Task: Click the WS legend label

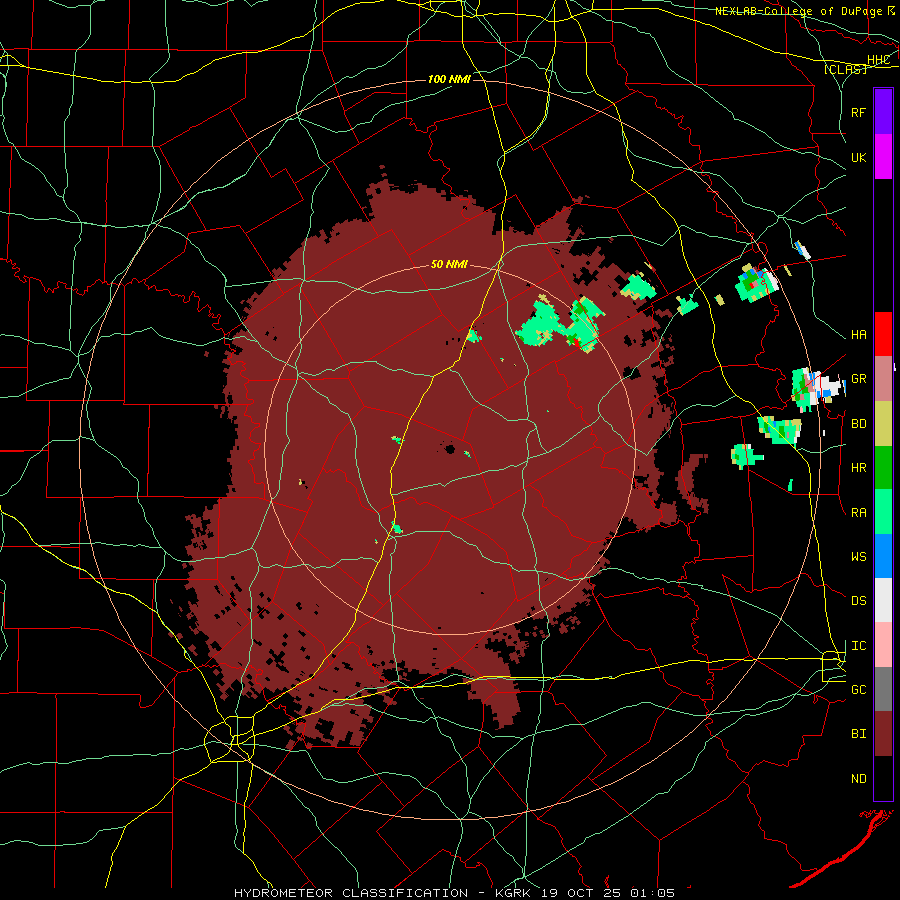Action: point(859,557)
